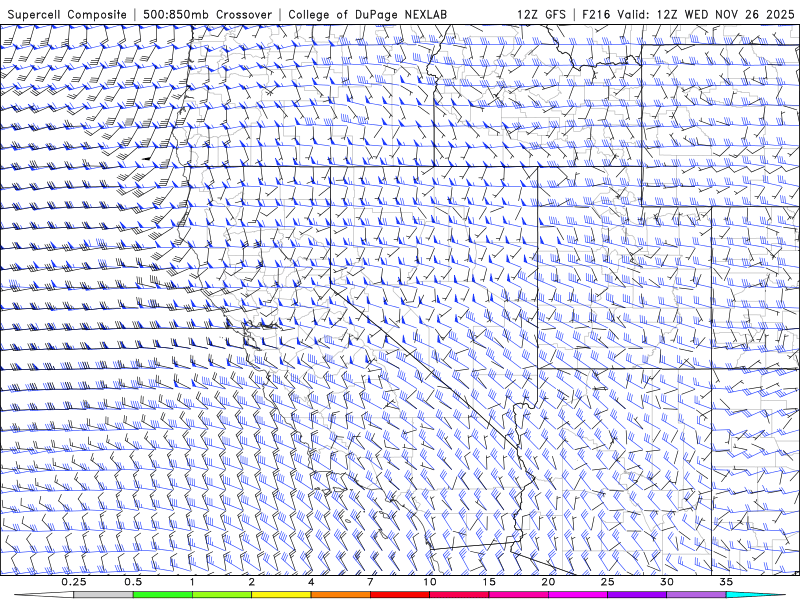
Task: Click the legend value 35
Action: [x=726, y=582]
